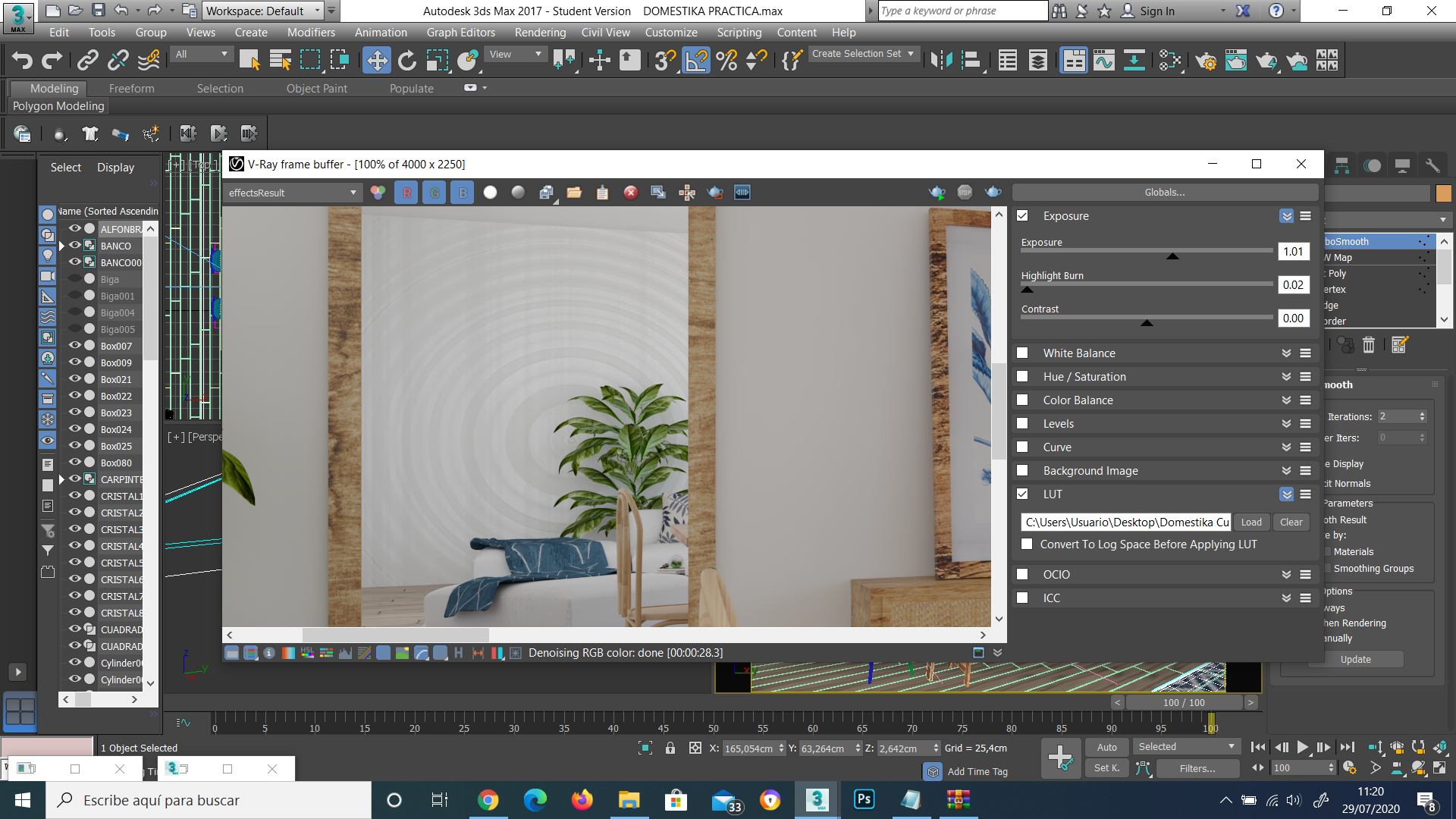Screen dimensions: 1456x819
Task: Select the Select and Rotate tool
Action: pos(407,61)
